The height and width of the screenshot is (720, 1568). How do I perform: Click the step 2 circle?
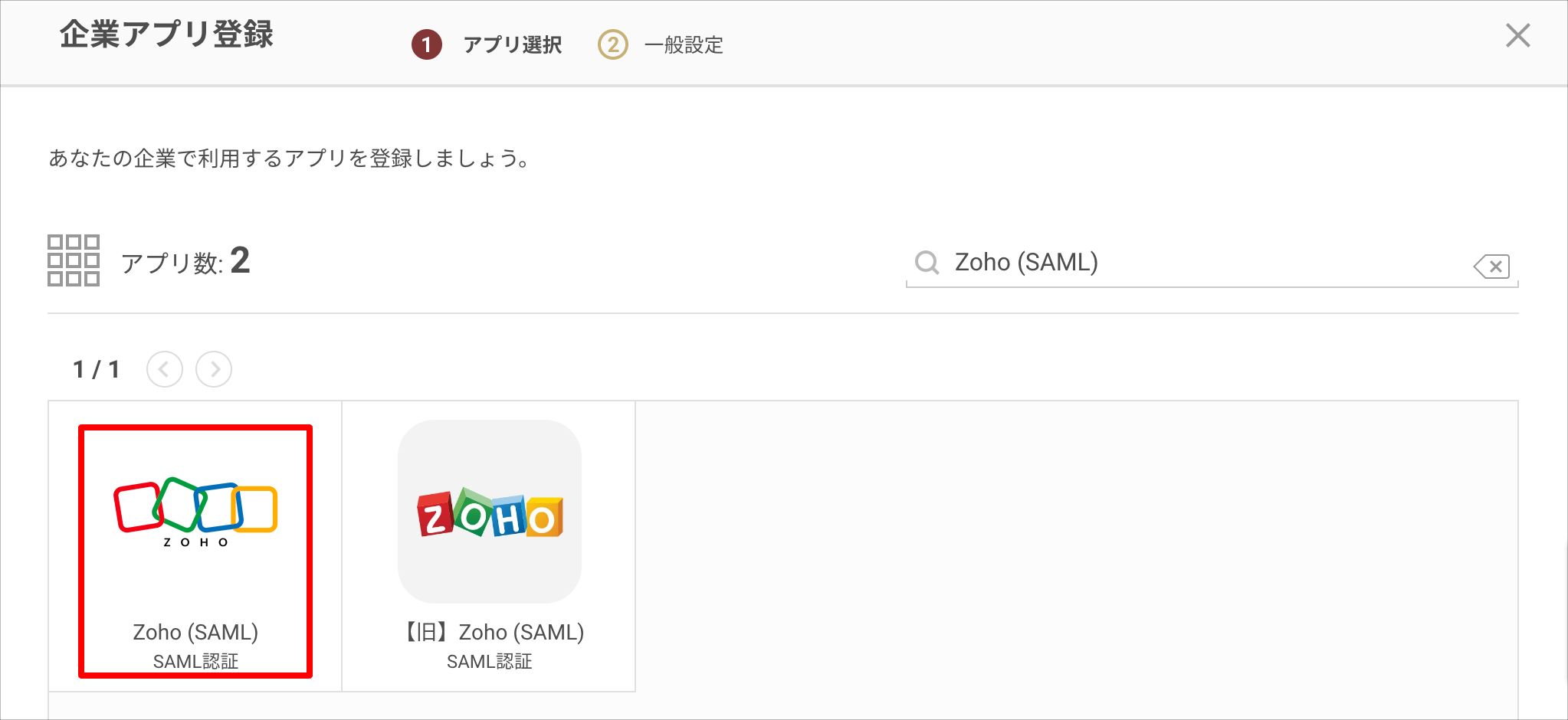pos(612,44)
